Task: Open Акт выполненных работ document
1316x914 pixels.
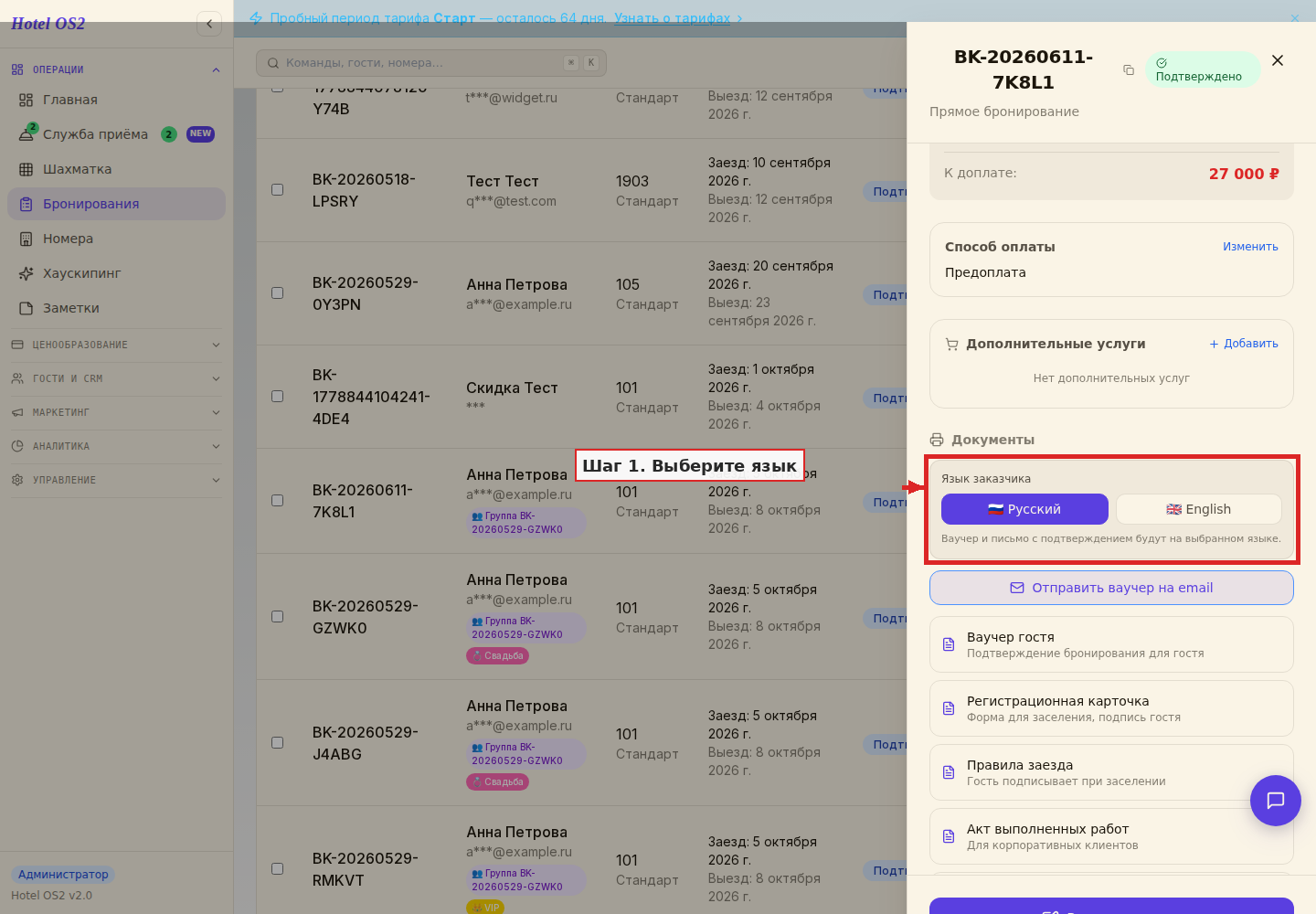Action: click(x=1111, y=836)
